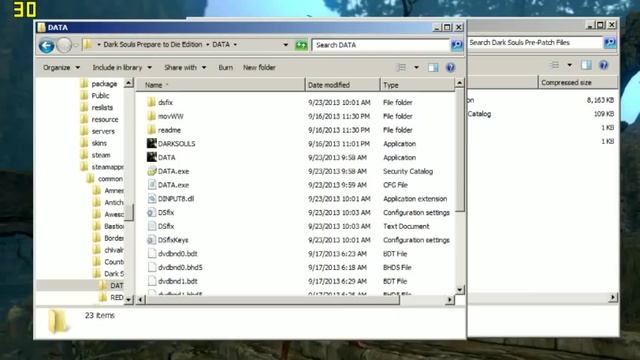Select the dvdbnd0.bhd5 file icon
The width and height of the screenshot is (640, 360).
tap(151, 267)
